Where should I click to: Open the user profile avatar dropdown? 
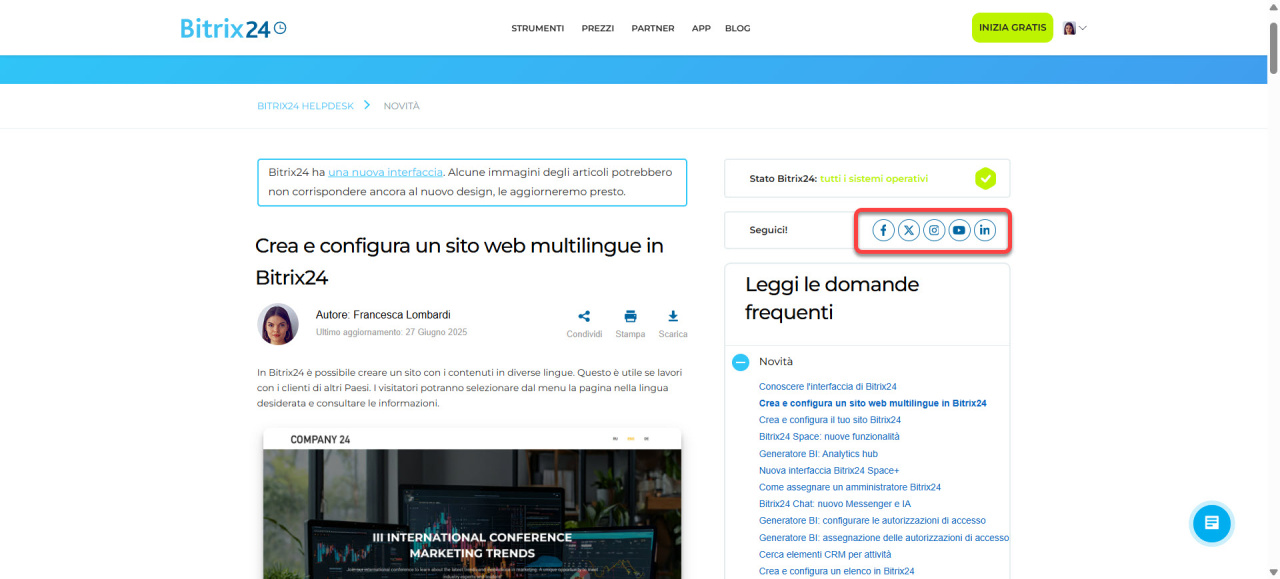click(1075, 28)
